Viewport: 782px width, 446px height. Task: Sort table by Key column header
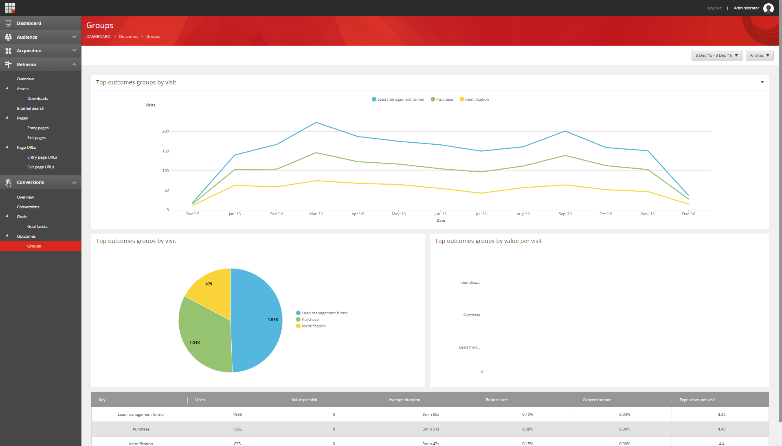pyautogui.click(x=102, y=400)
